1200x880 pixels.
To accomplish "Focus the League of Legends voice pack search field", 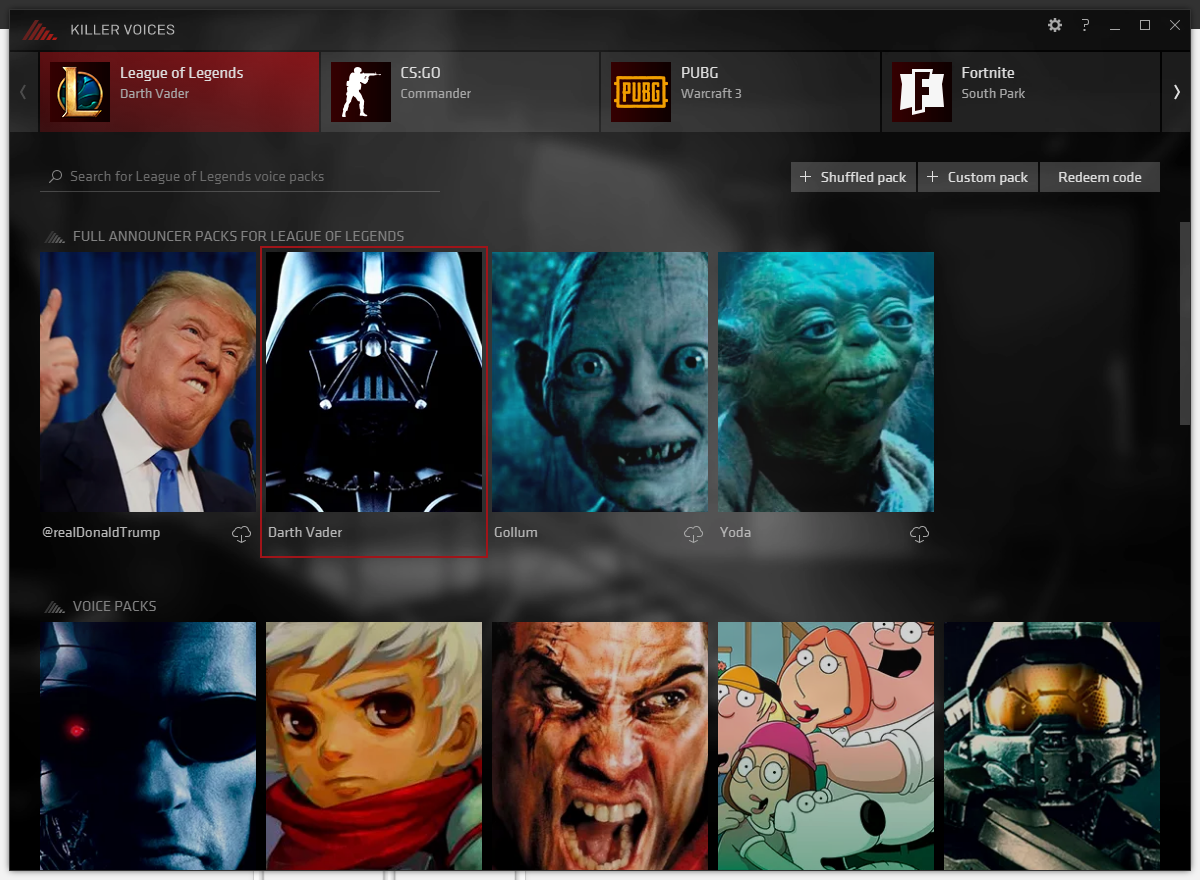I will [241, 176].
